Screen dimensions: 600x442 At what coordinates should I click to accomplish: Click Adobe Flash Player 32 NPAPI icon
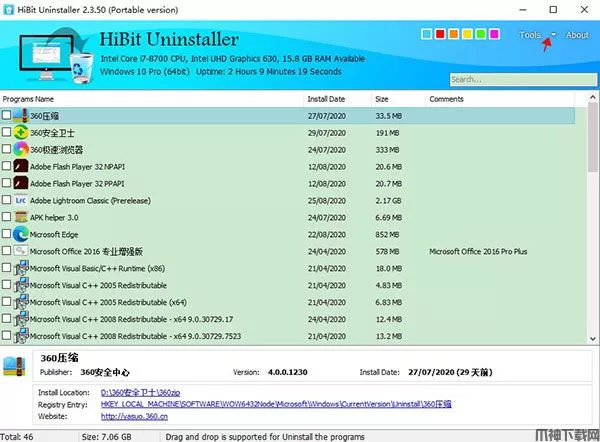tap(21, 166)
